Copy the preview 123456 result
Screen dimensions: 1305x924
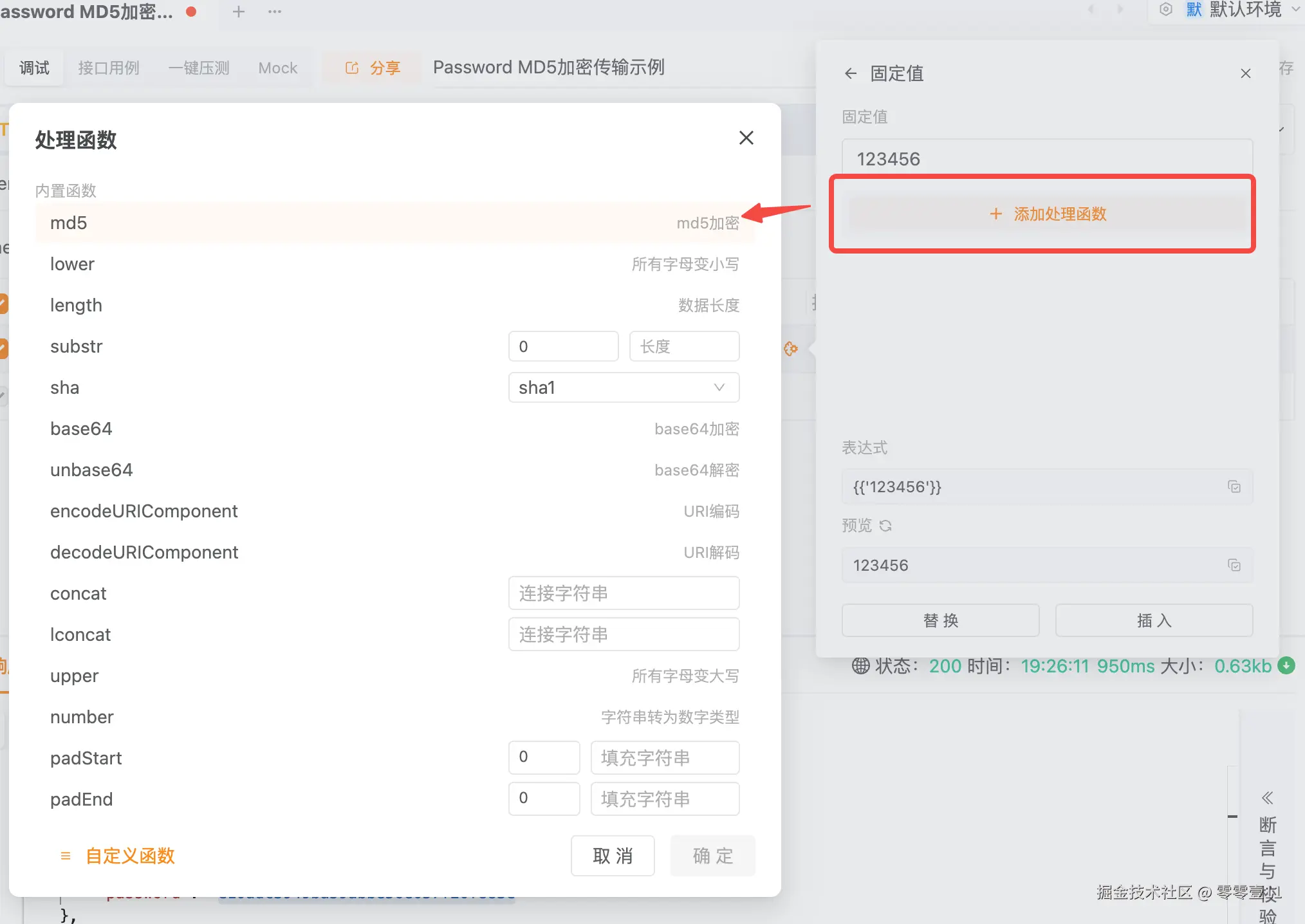1234,565
